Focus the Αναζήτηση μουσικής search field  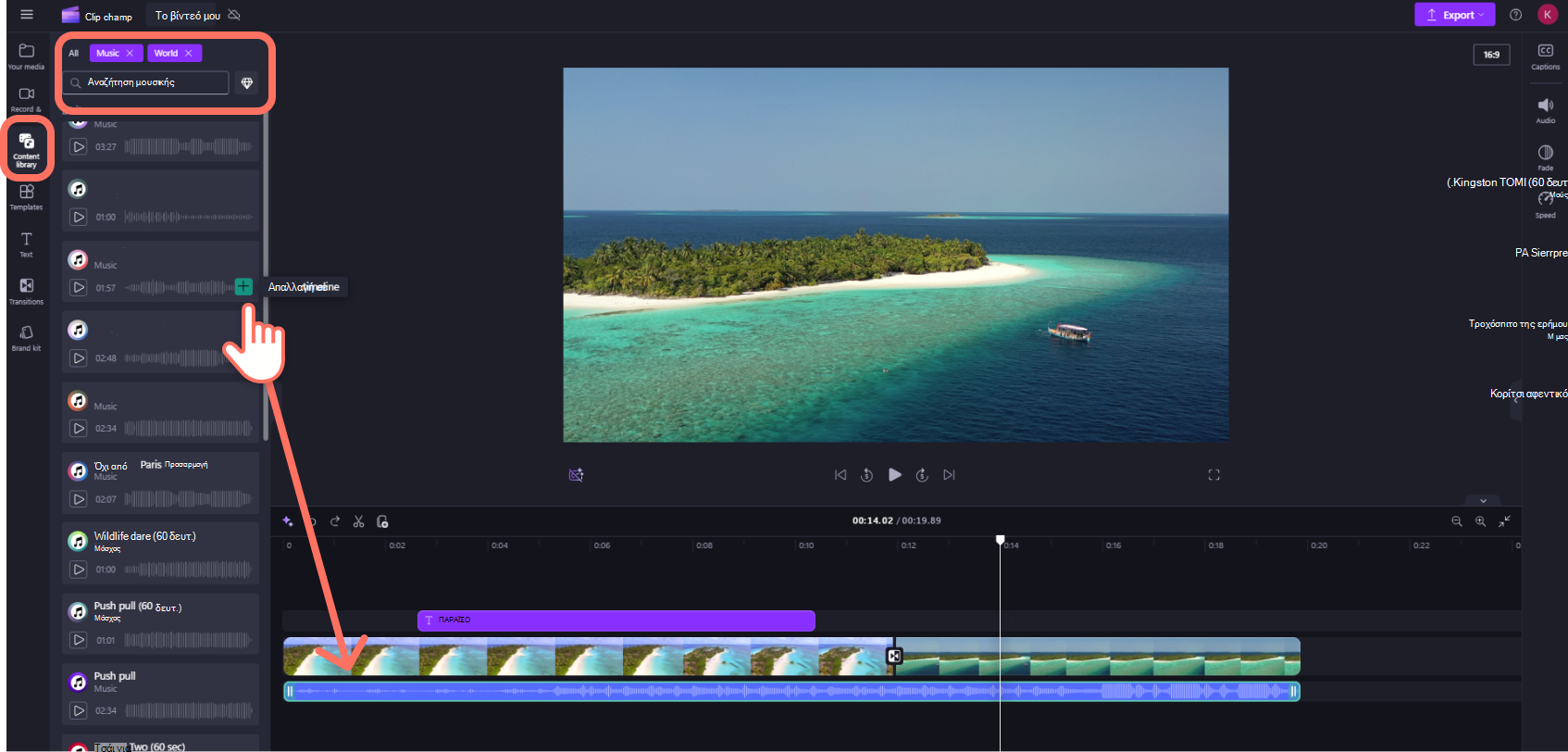[x=146, y=82]
